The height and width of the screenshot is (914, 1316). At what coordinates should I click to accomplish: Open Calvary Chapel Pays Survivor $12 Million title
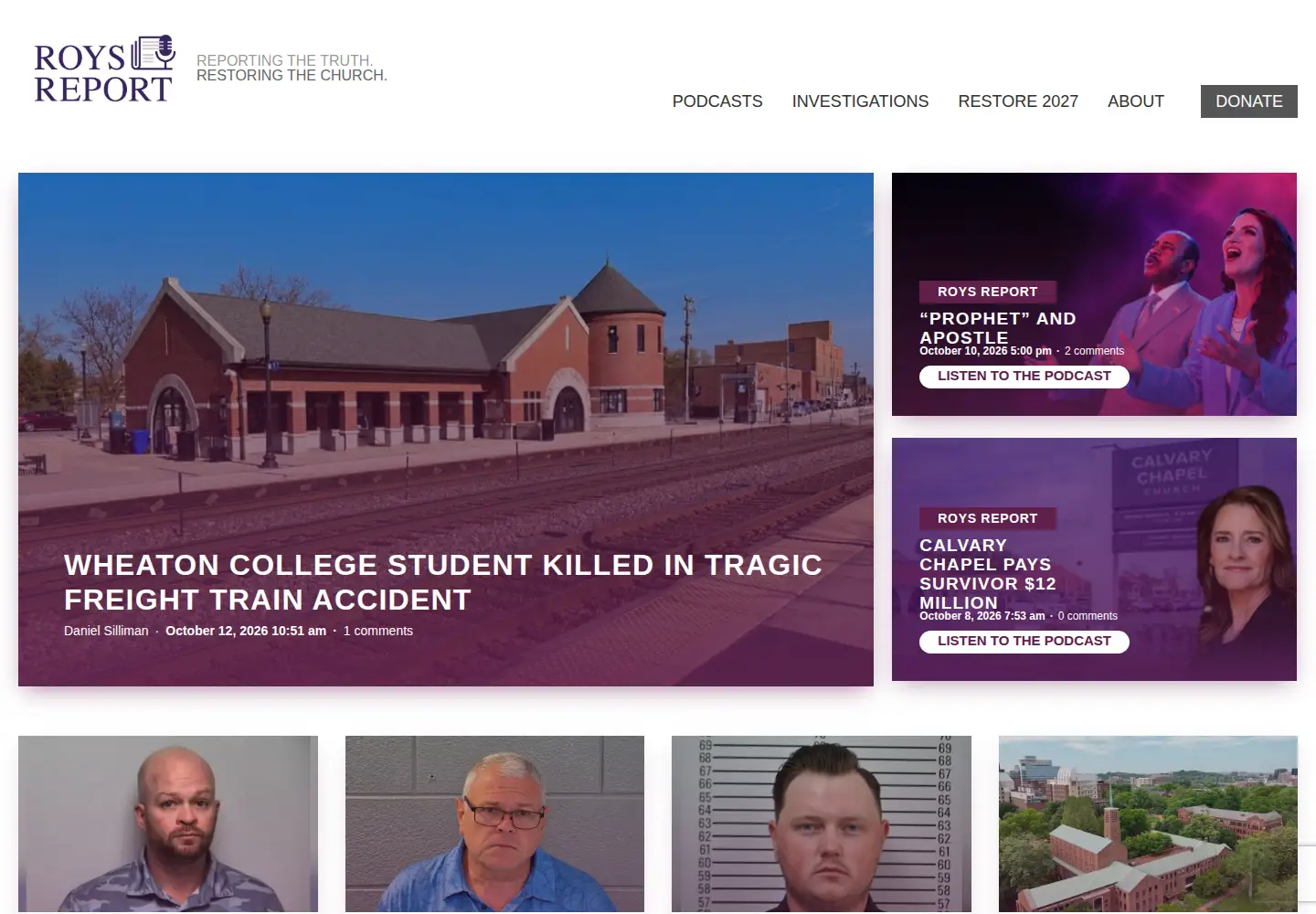point(988,574)
